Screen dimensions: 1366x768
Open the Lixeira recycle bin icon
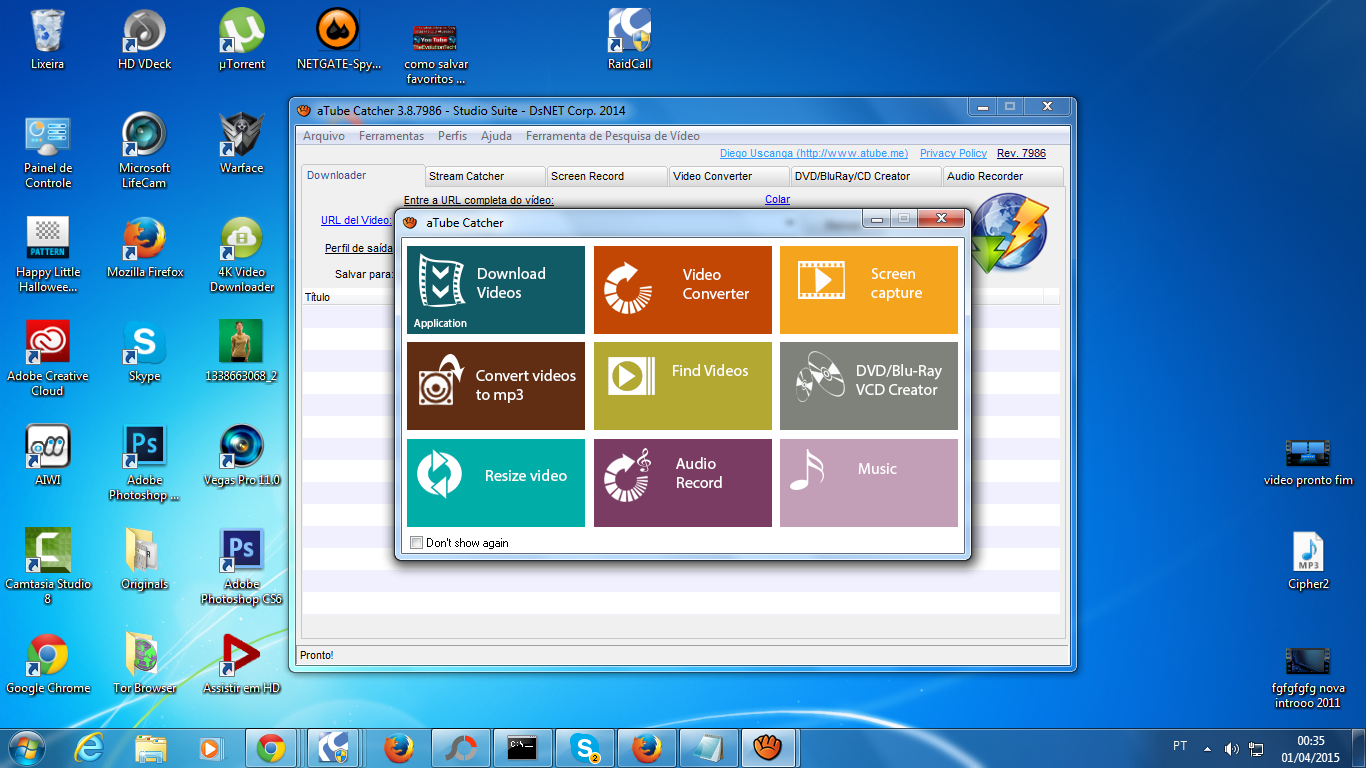pos(47,40)
